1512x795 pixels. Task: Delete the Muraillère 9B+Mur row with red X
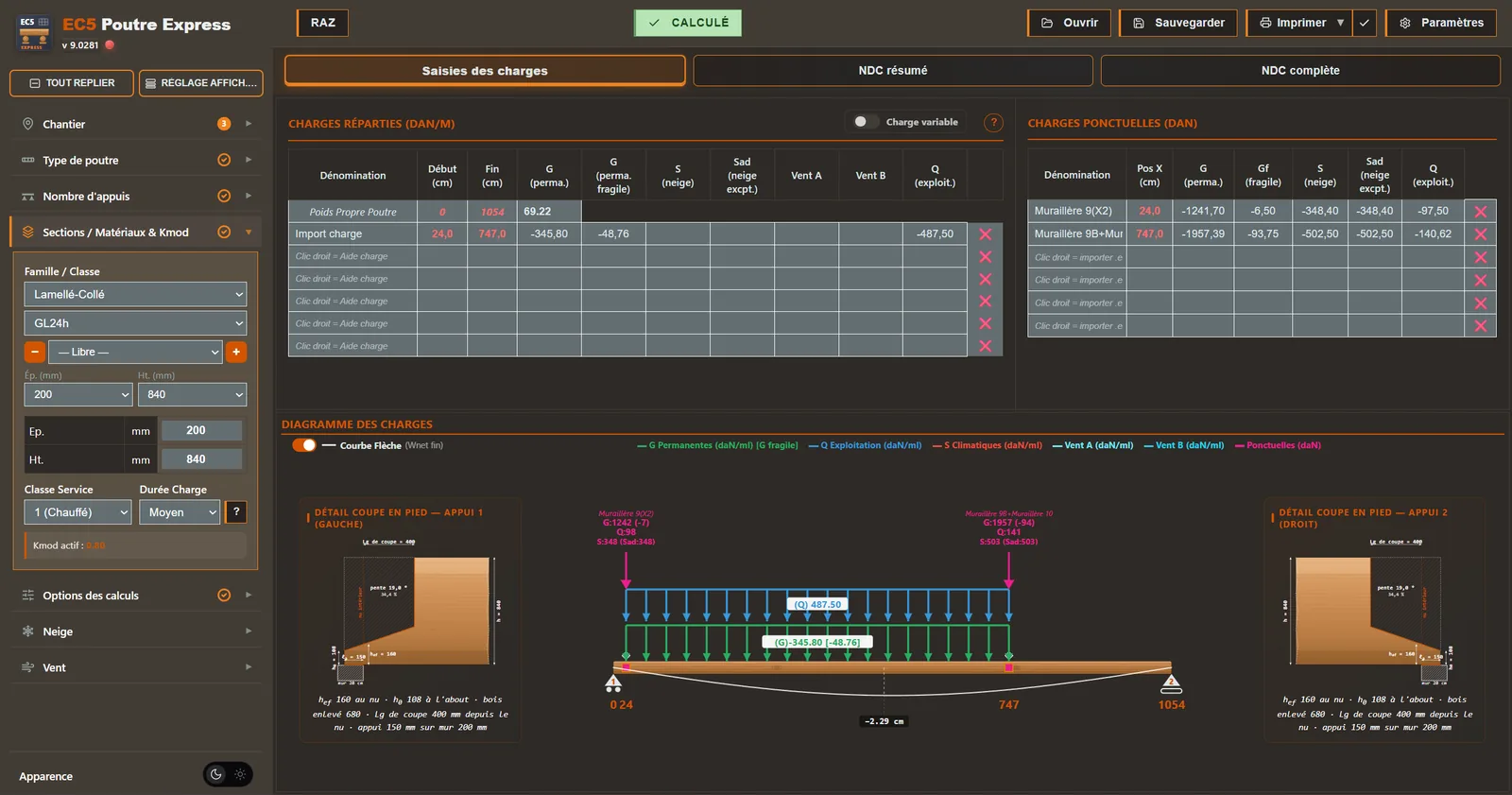[1480, 234]
